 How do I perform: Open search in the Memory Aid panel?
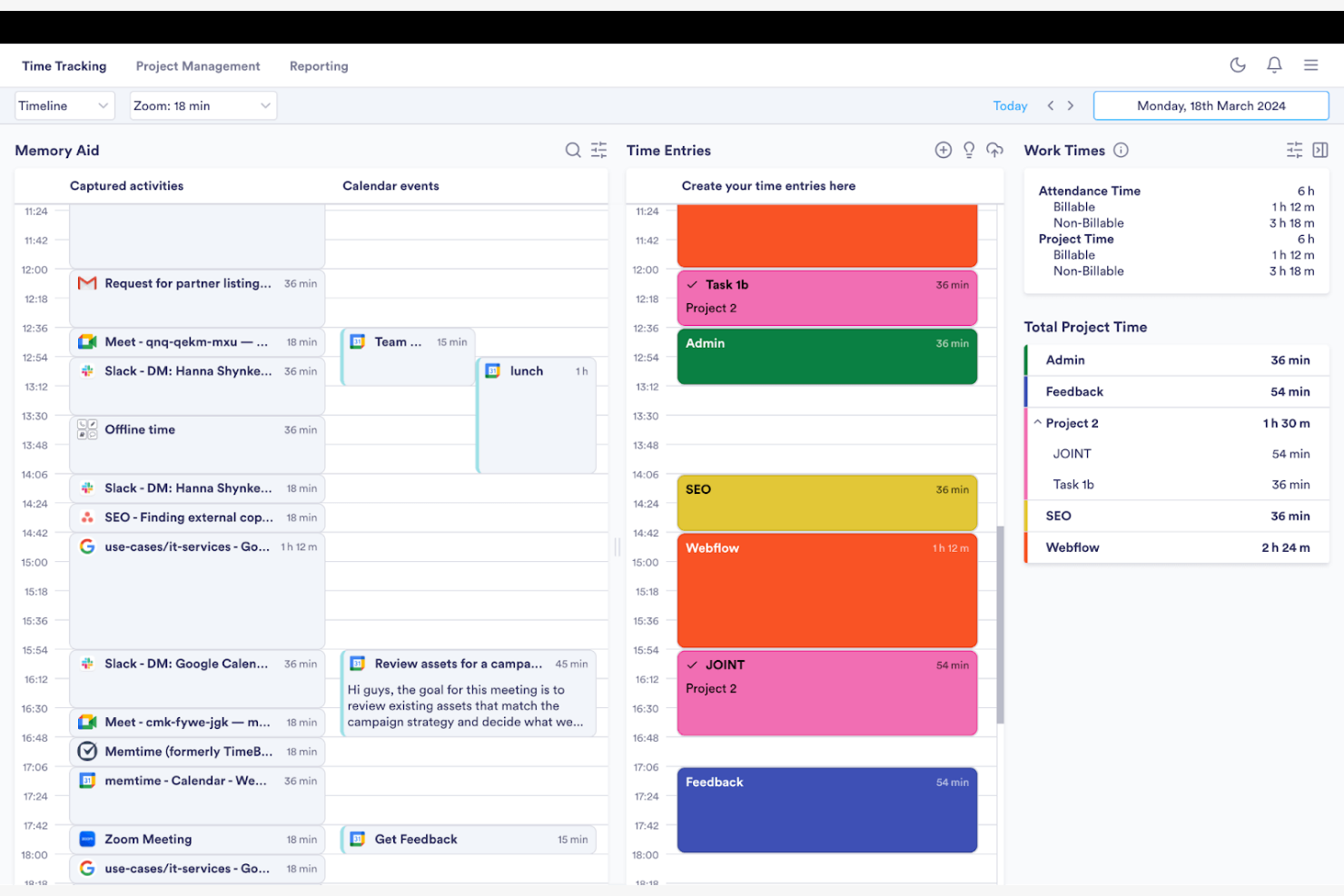(x=573, y=150)
